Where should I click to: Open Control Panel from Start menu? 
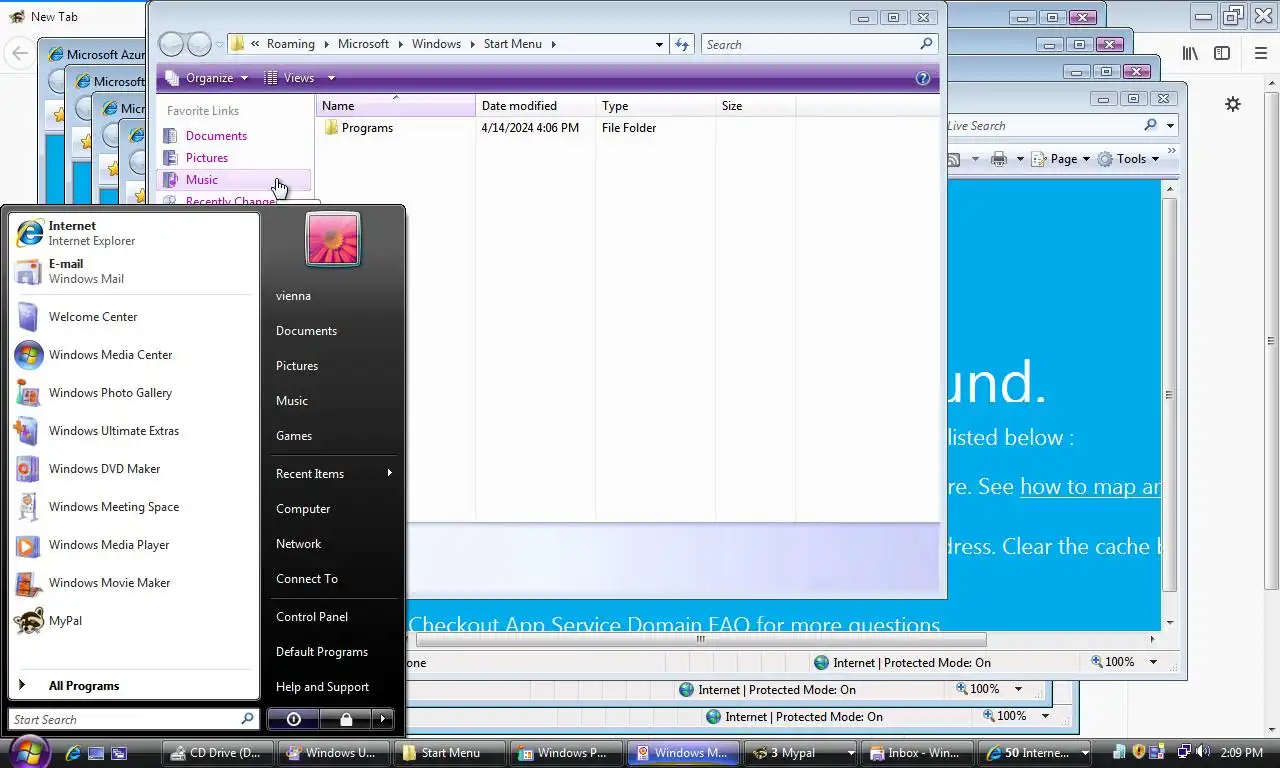[334, 617]
